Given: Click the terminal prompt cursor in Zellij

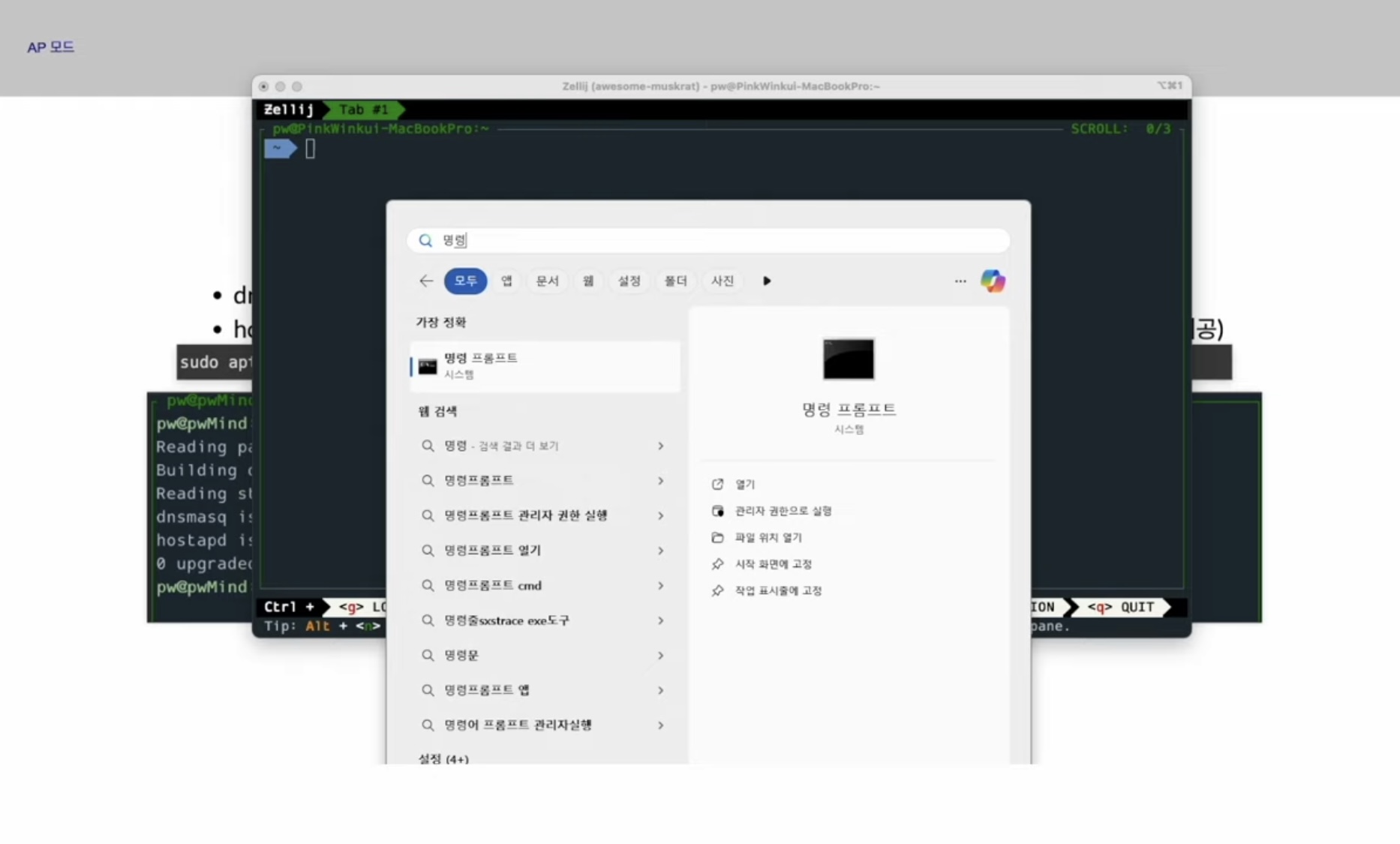Looking at the screenshot, I should [x=310, y=149].
